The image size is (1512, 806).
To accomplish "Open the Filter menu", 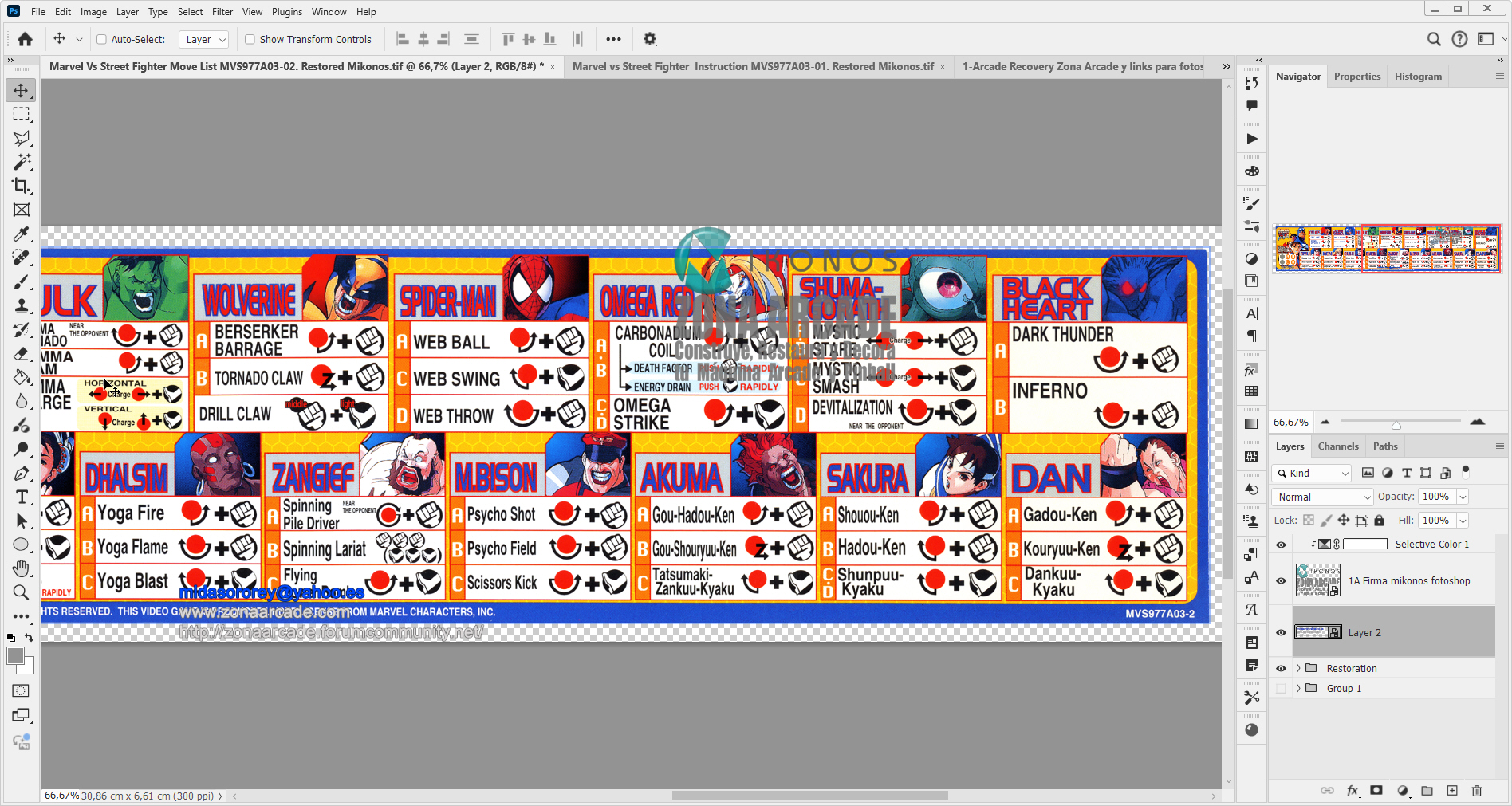I will 222,12.
